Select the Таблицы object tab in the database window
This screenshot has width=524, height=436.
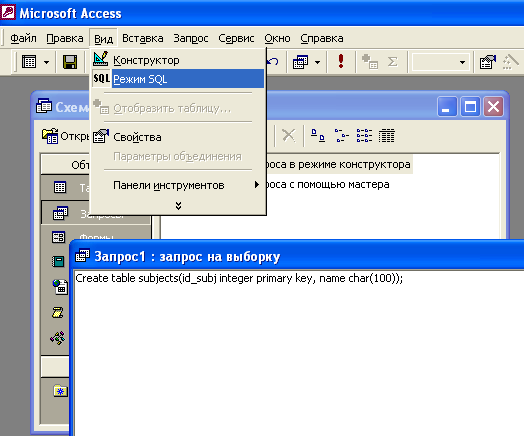[x=66, y=187]
